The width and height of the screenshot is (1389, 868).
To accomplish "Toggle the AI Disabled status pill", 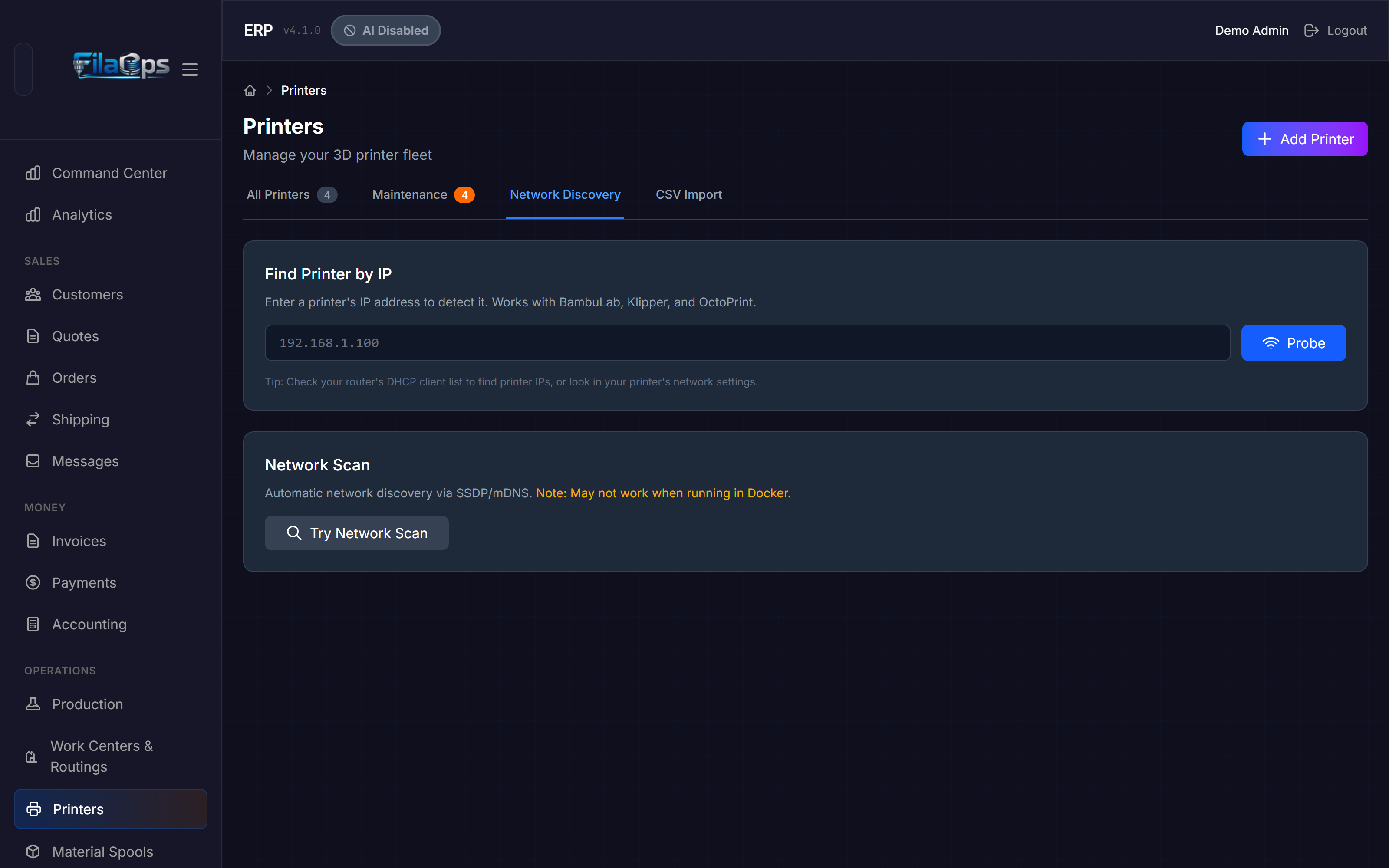I will click(386, 30).
